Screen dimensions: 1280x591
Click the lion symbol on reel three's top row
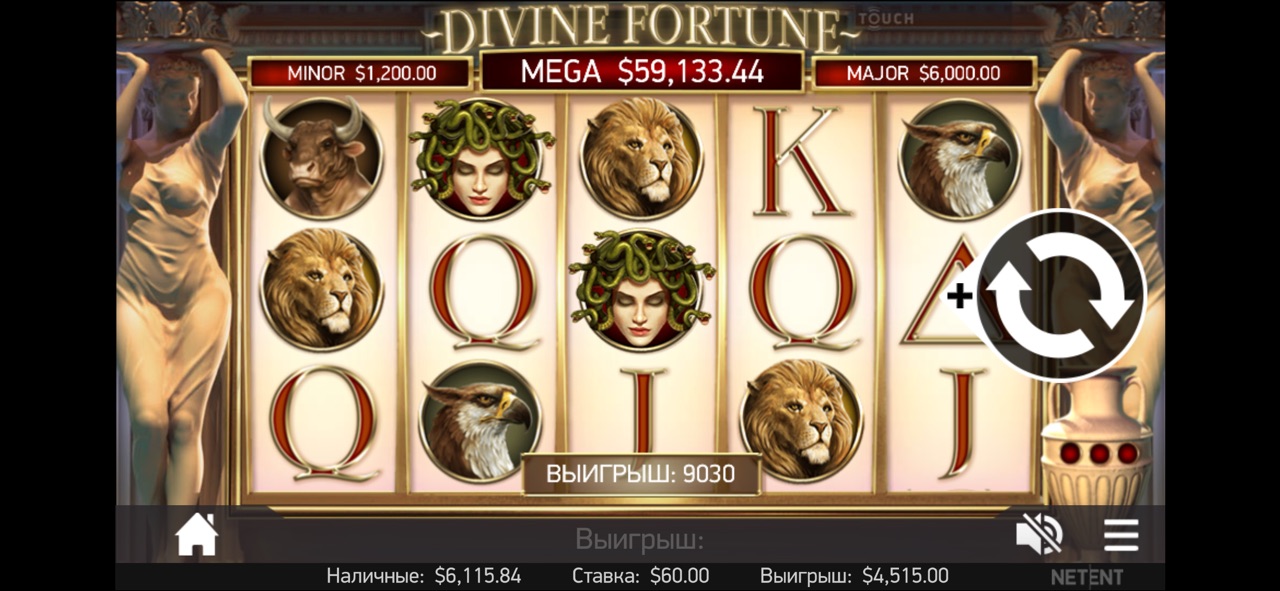[641, 157]
